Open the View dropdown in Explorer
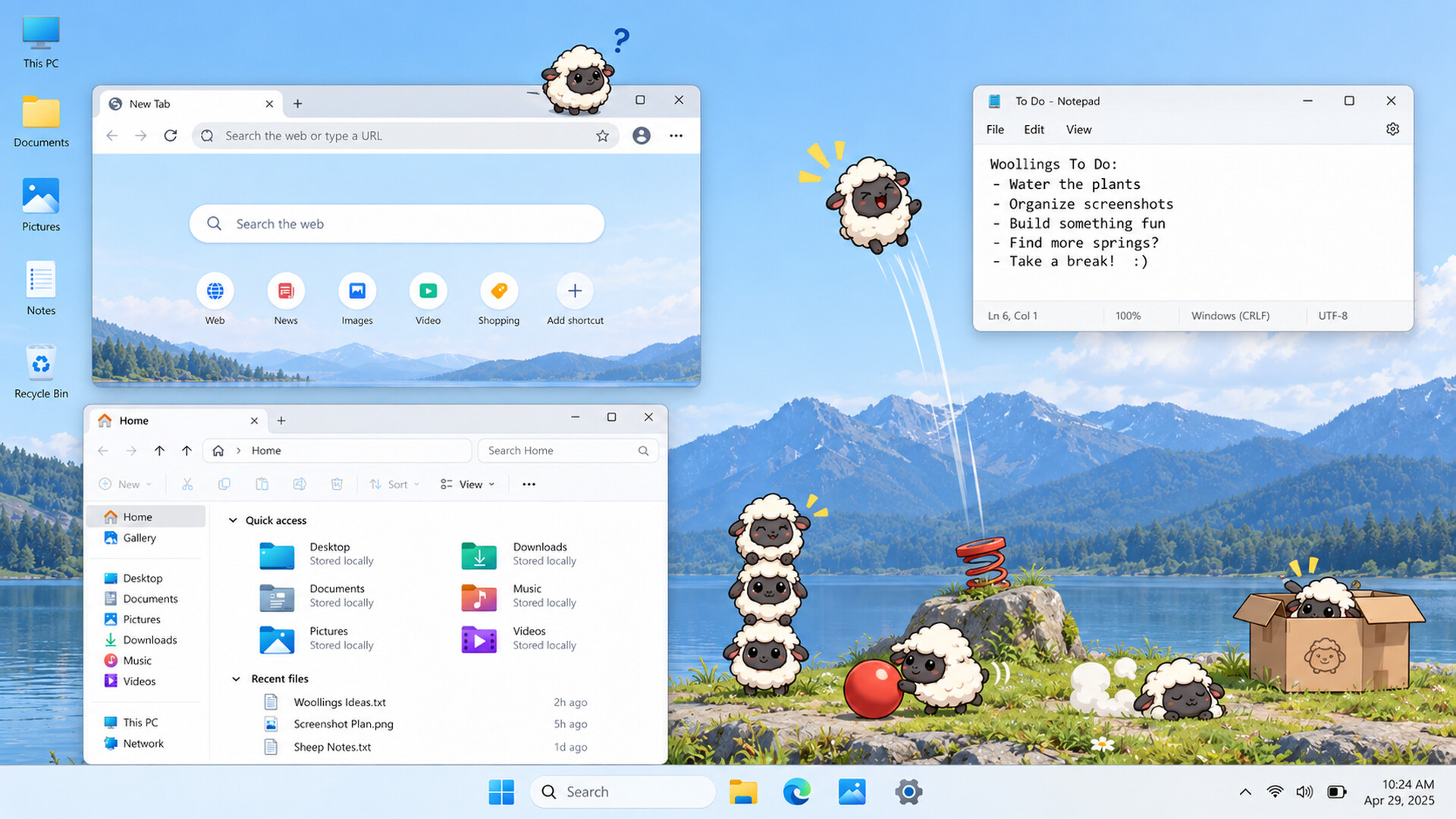The image size is (1456, 819). tap(468, 485)
